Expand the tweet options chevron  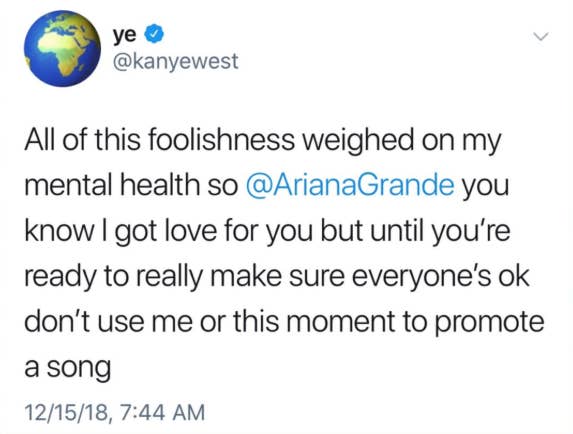541,36
